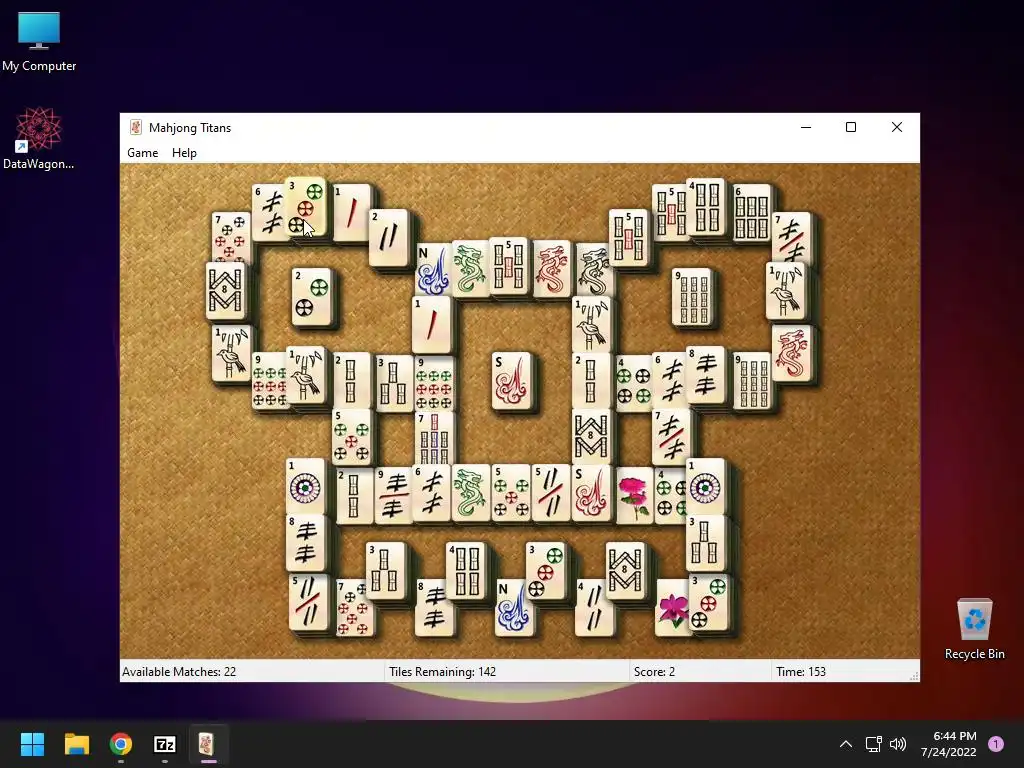Screen dimensions: 1024x768
Task: Pick the 7 circles tile in the bottom row
Action: tap(353, 609)
